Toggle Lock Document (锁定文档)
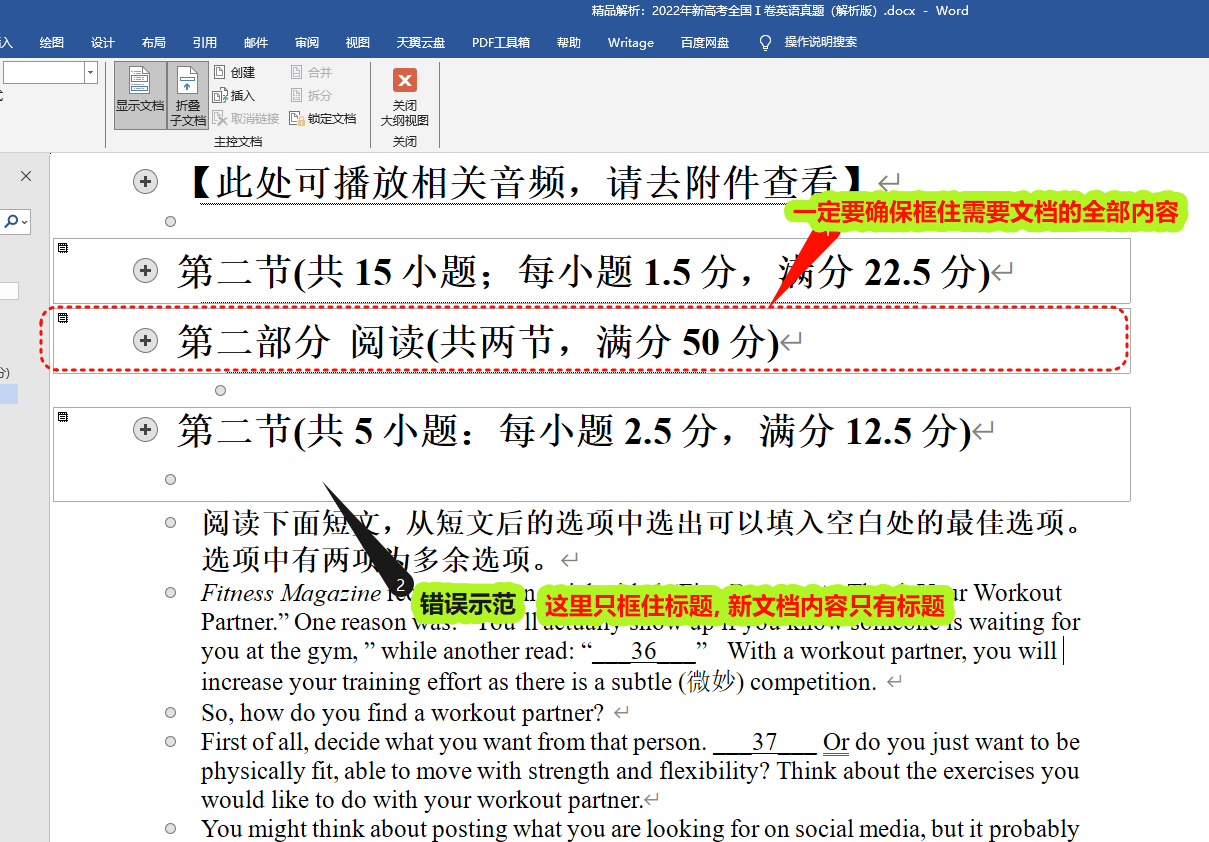The image size is (1209, 842). tap(323, 118)
